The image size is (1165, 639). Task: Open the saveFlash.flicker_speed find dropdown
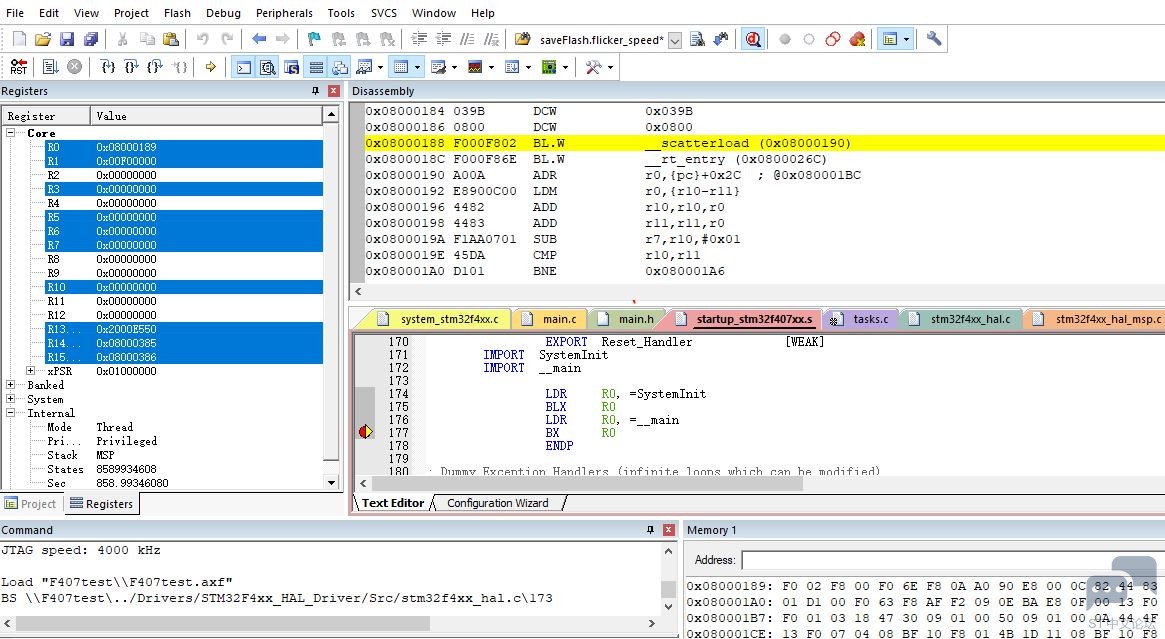point(675,40)
